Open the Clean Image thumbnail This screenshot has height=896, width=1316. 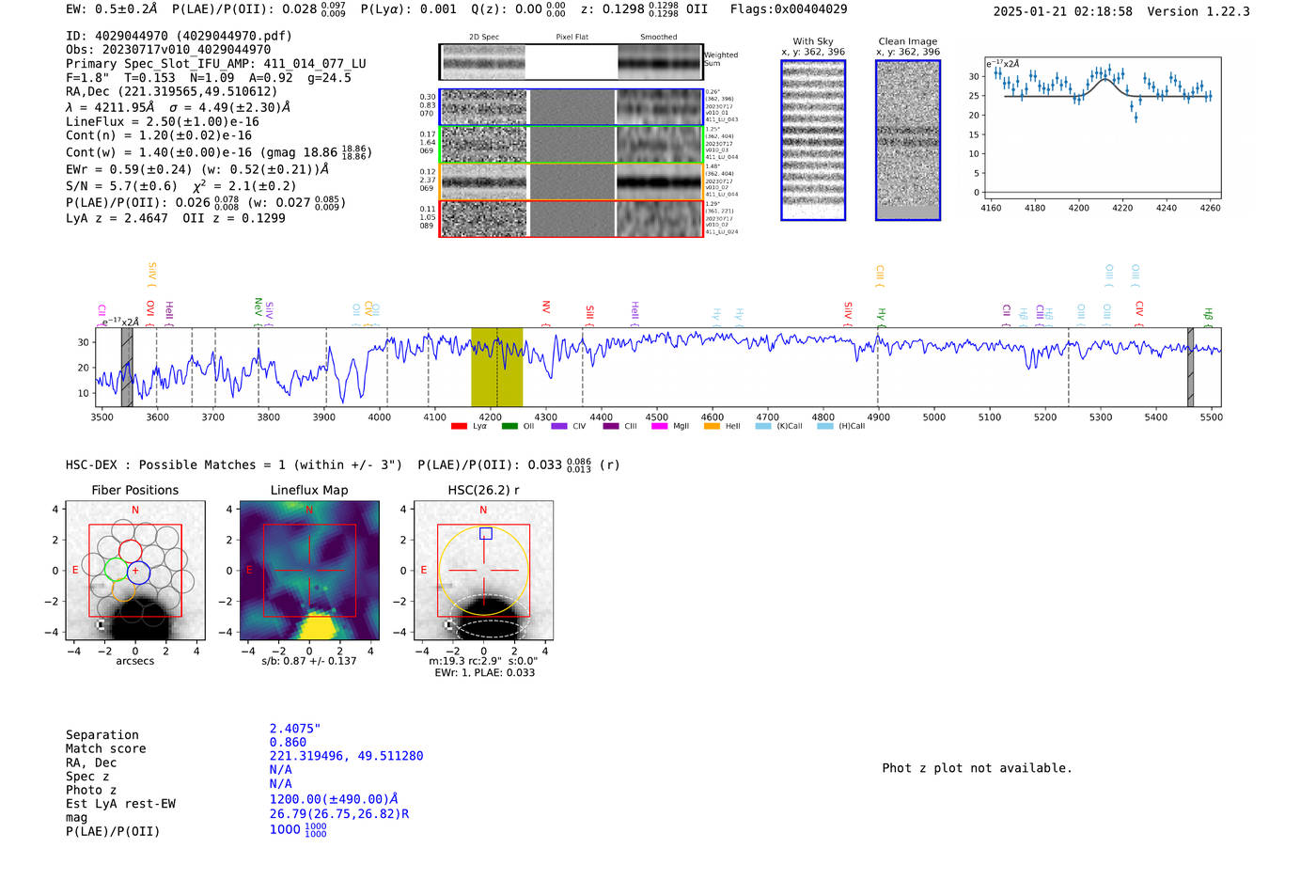point(907,140)
